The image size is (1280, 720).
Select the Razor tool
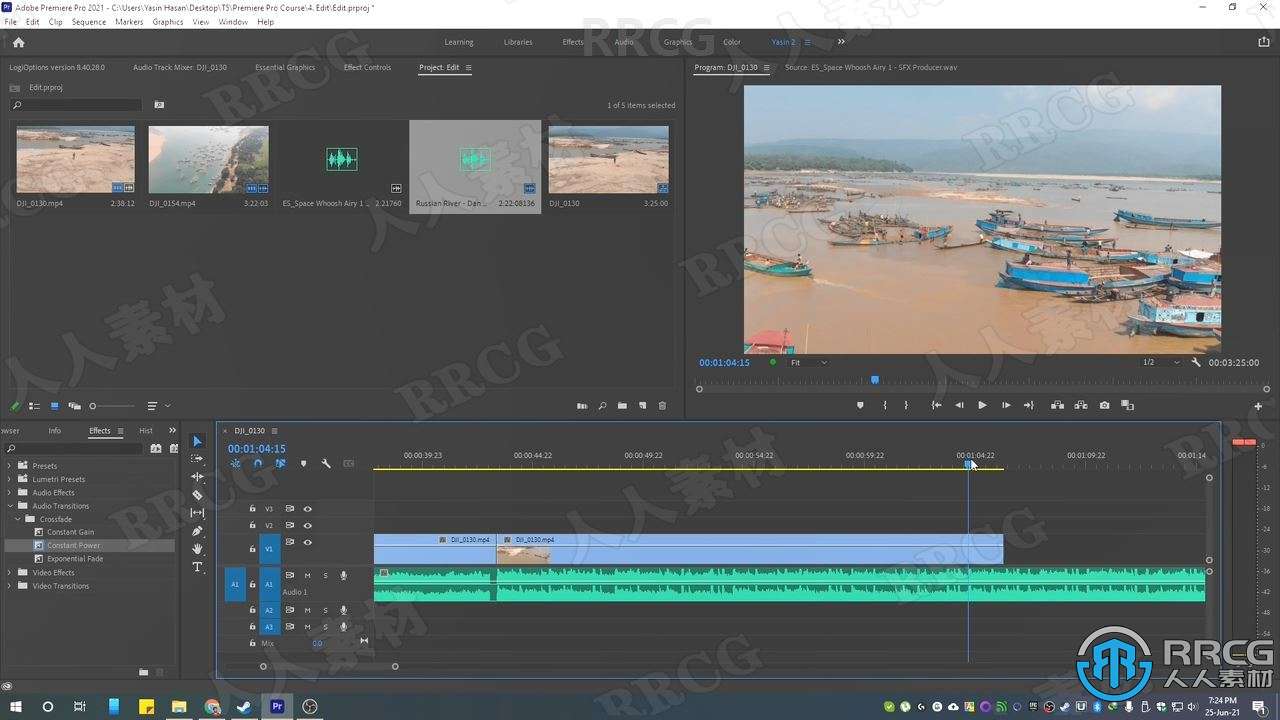[197, 495]
